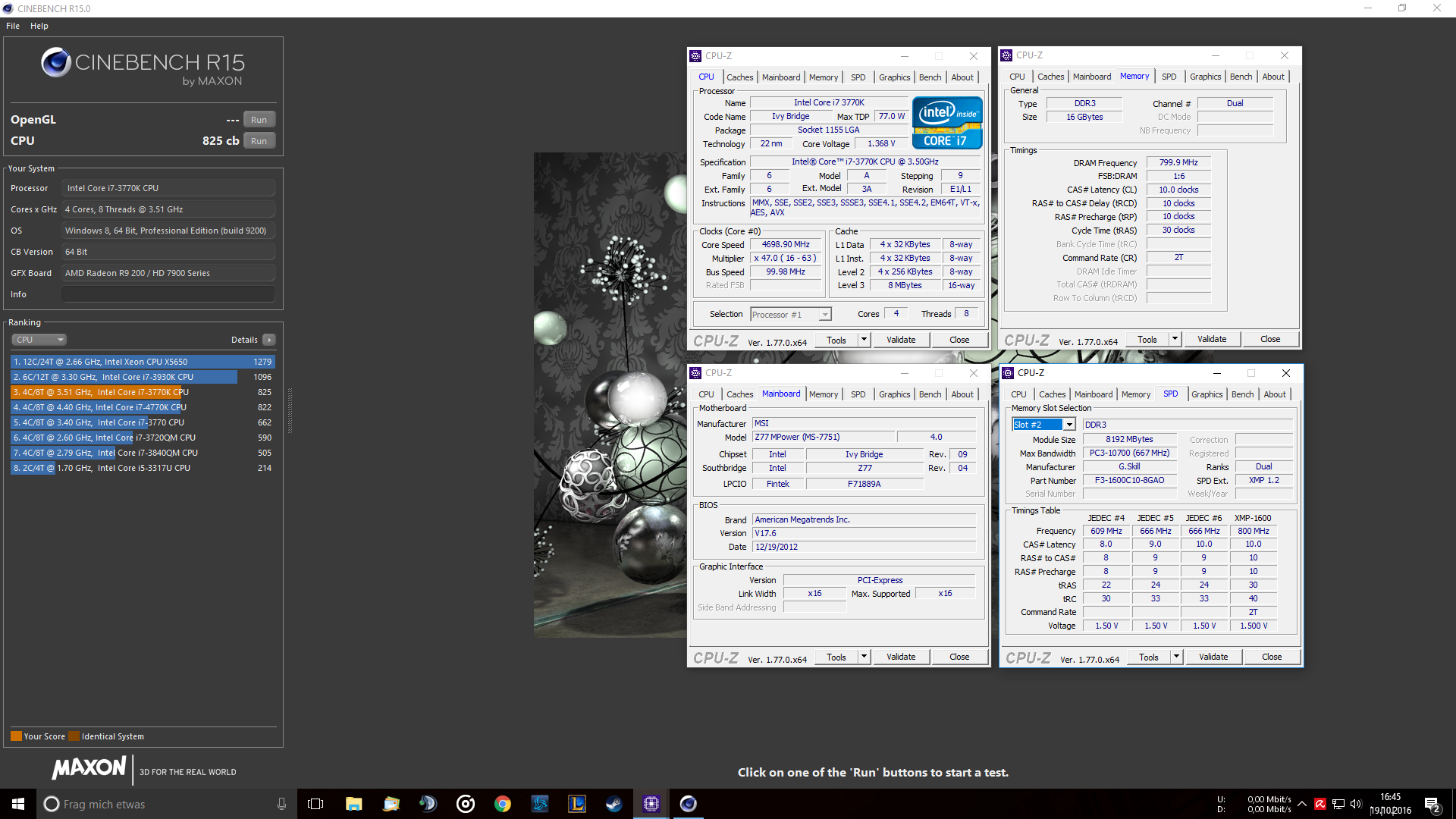Click Tools button in CPU-Z Mainboard window
This screenshot has height=819, width=1456.
[836, 657]
